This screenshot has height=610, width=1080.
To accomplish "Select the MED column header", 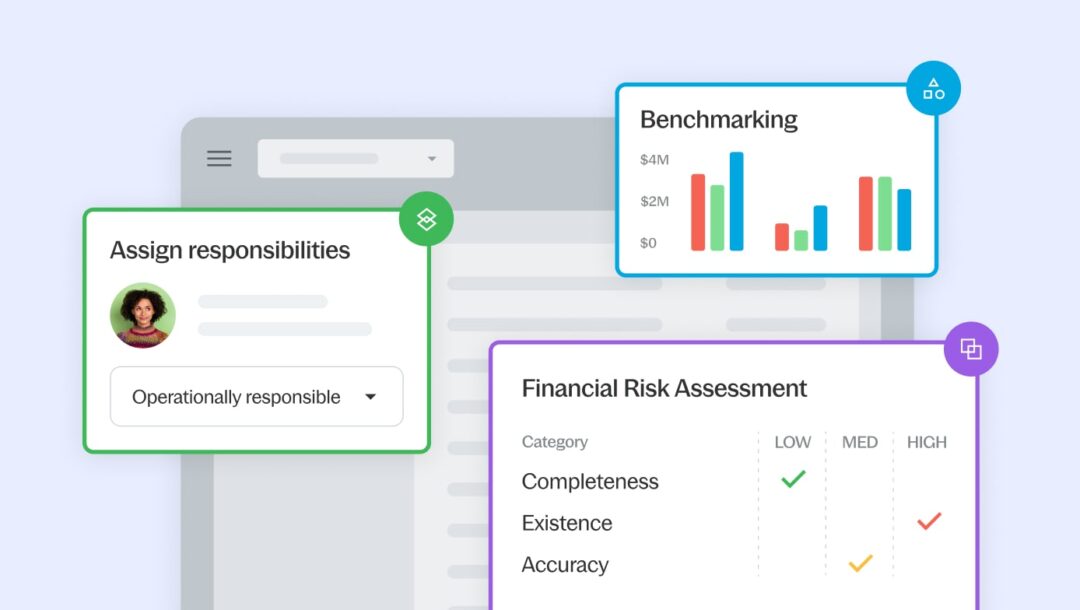I will pos(860,442).
